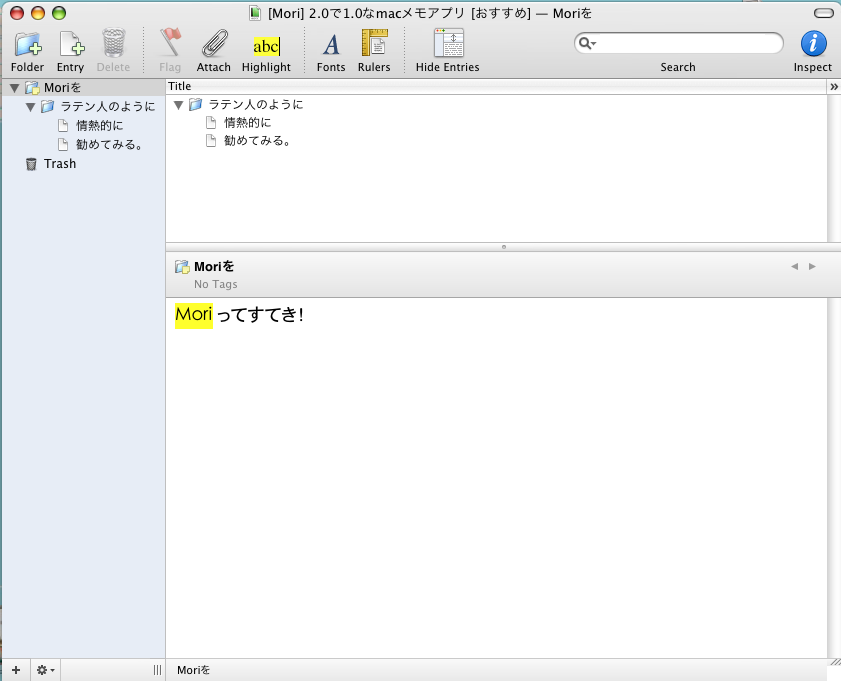The height and width of the screenshot is (681, 841).
Task: Click the plus button at bottom left
Action: tap(15, 670)
